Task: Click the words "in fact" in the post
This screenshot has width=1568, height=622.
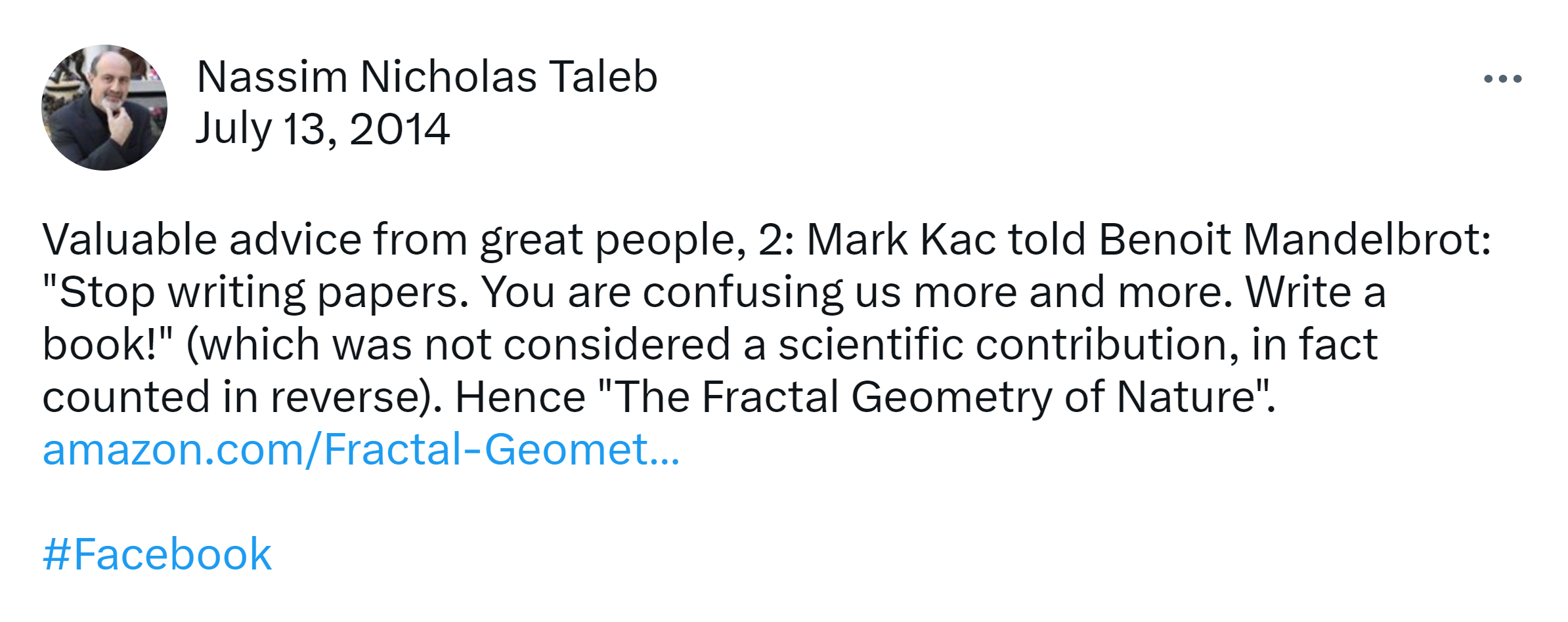Action: (x=1314, y=345)
